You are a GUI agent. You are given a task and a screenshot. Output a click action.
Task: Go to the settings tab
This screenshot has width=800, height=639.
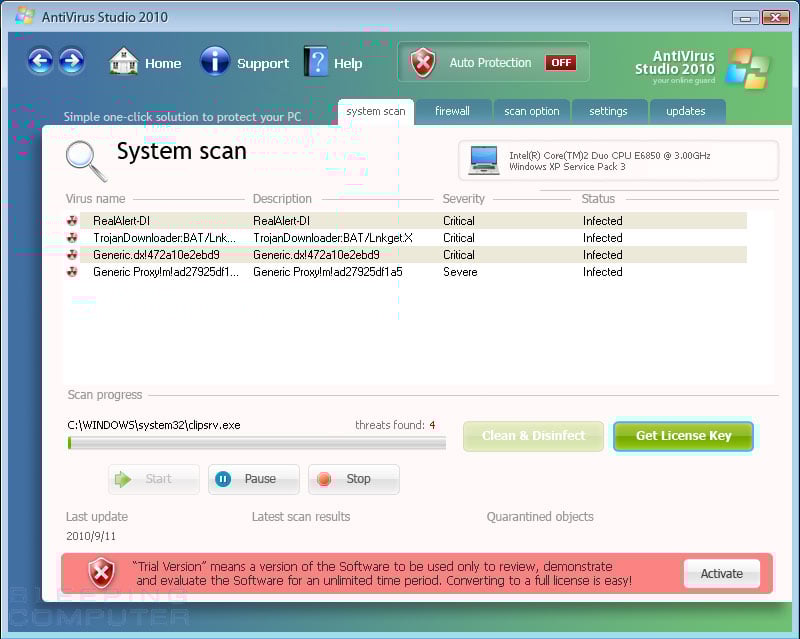click(608, 111)
